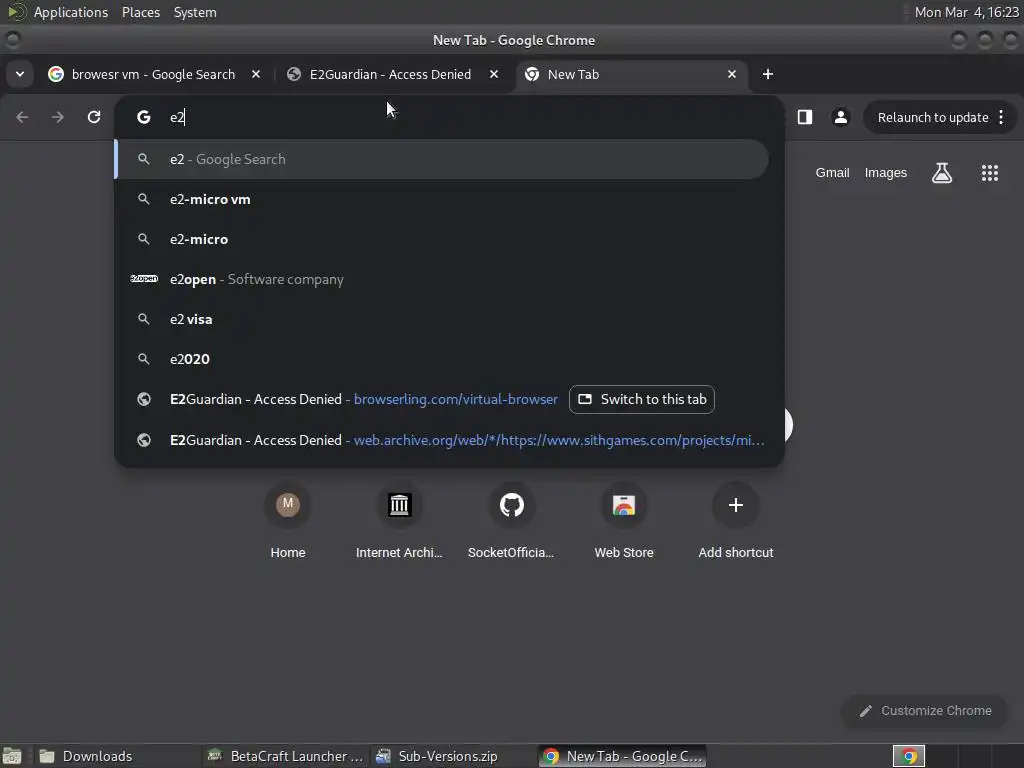Select the e2 - Google Search suggestion
1024x768 pixels.
point(441,159)
